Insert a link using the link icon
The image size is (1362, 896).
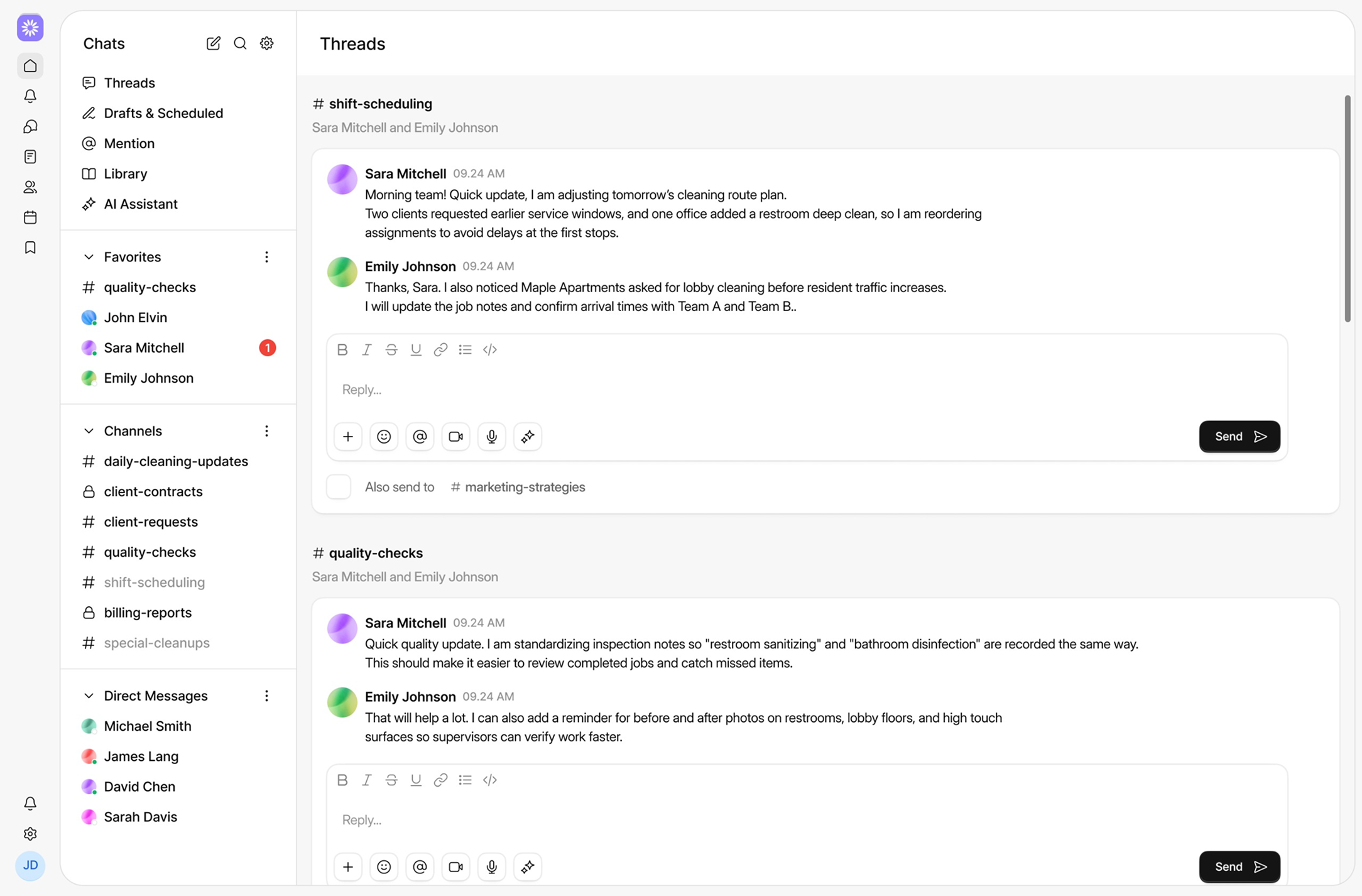(440, 349)
